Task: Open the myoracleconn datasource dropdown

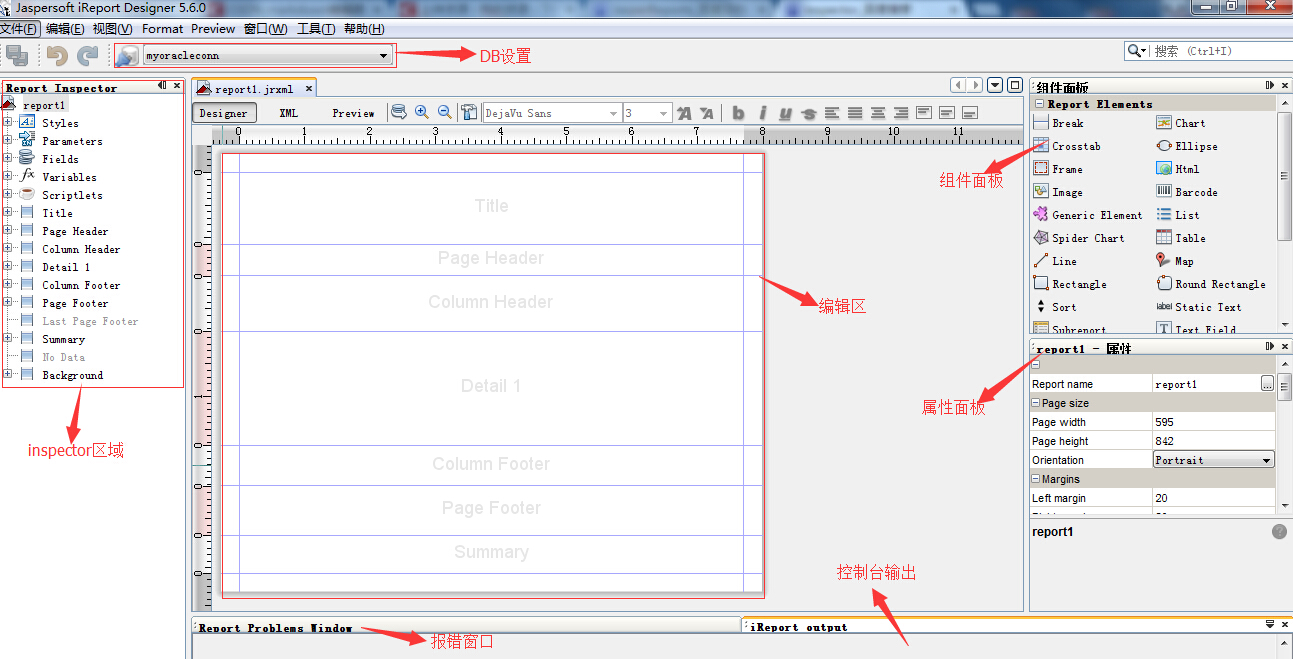Action: (x=383, y=56)
